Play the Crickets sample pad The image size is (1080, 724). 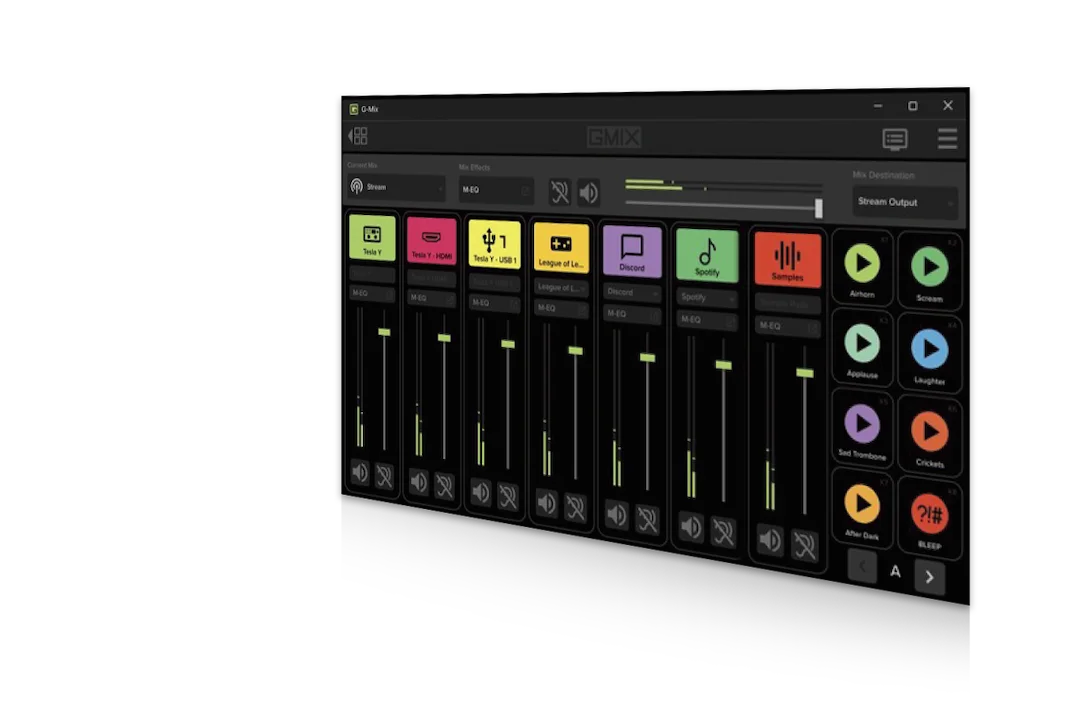930,431
